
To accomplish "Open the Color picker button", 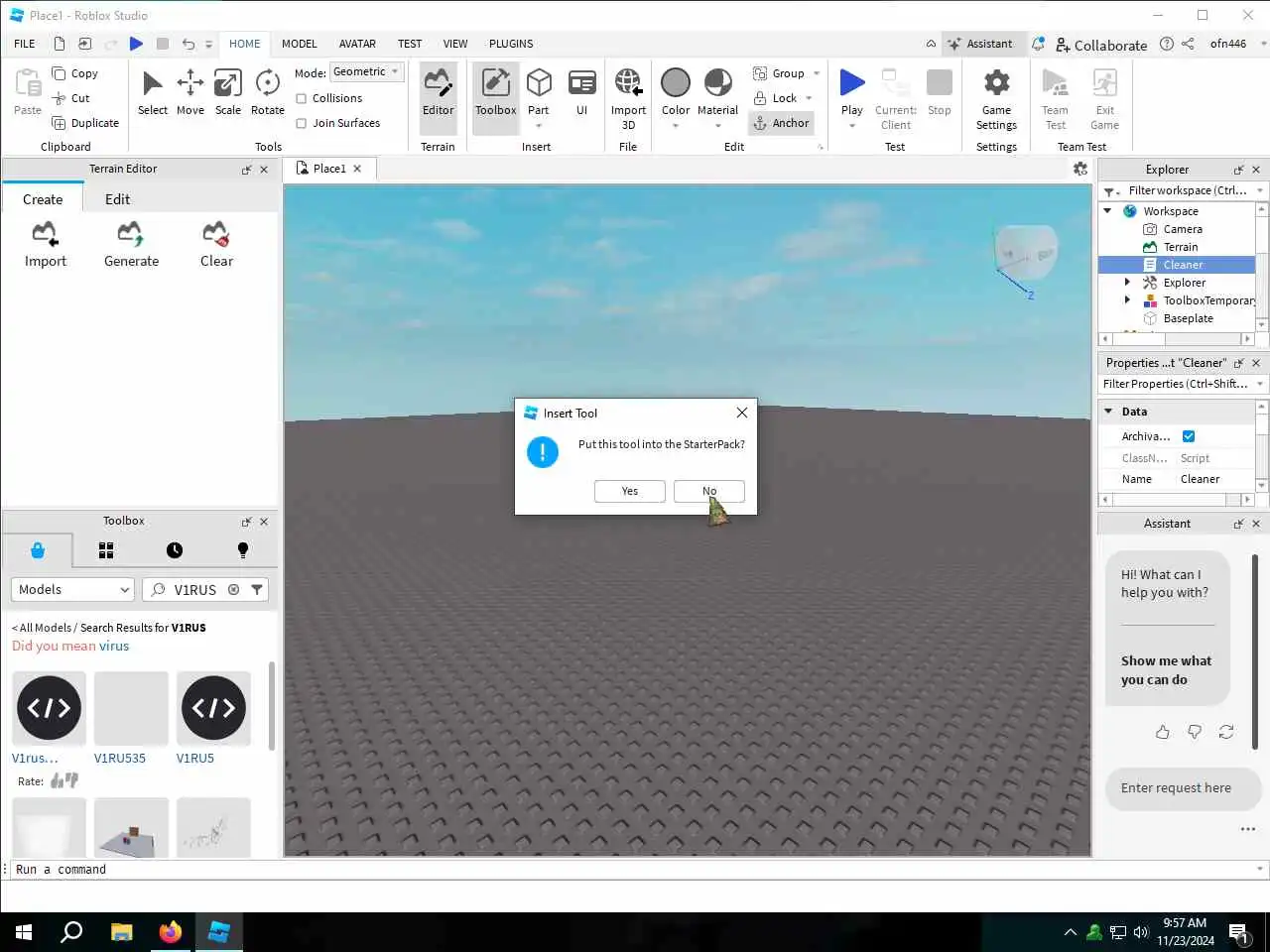I will 676,97.
